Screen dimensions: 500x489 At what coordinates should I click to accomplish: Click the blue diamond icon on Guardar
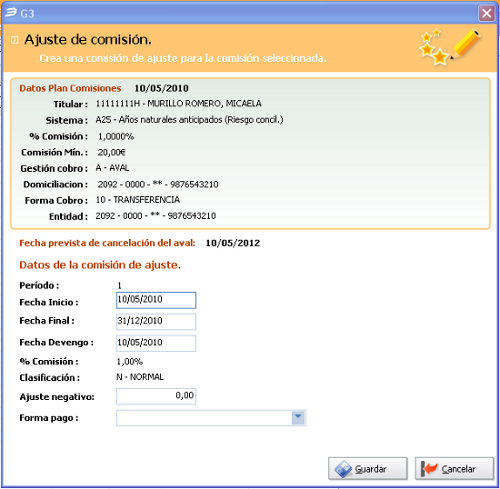pyautogui.click(x=343, y=469)
